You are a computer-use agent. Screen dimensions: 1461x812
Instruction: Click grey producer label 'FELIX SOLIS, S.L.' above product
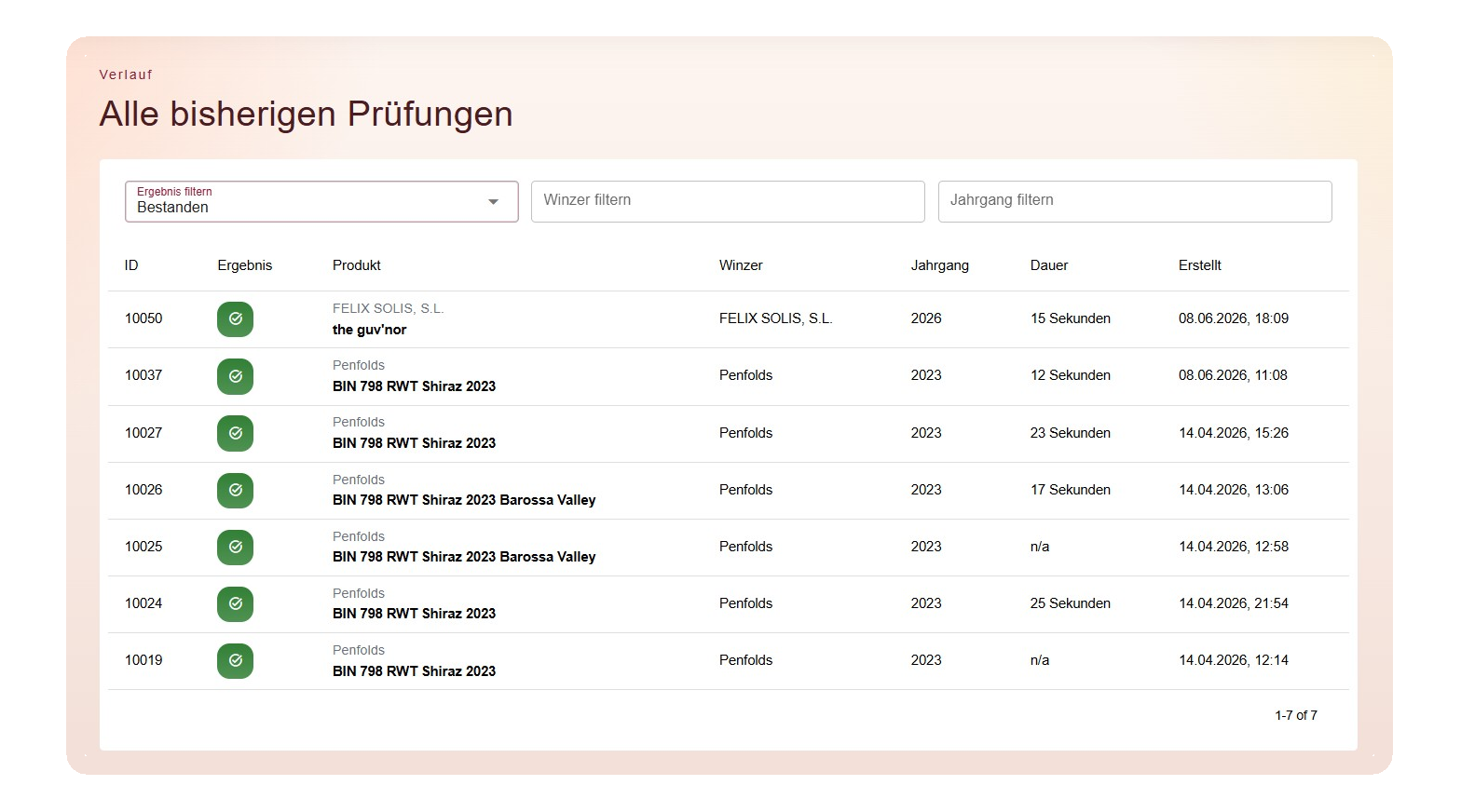coord(388,308)
